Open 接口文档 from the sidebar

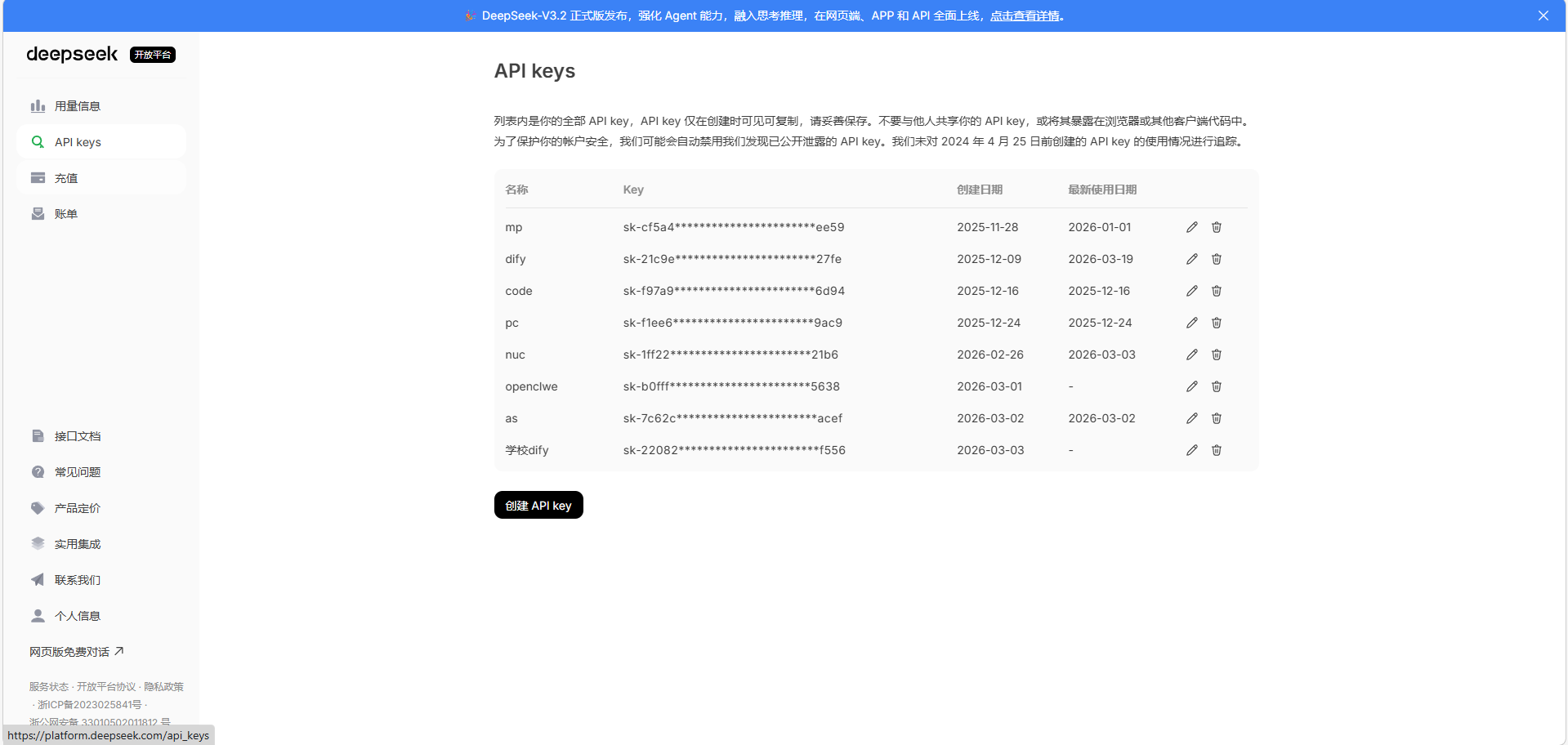[x=77, y=436]
